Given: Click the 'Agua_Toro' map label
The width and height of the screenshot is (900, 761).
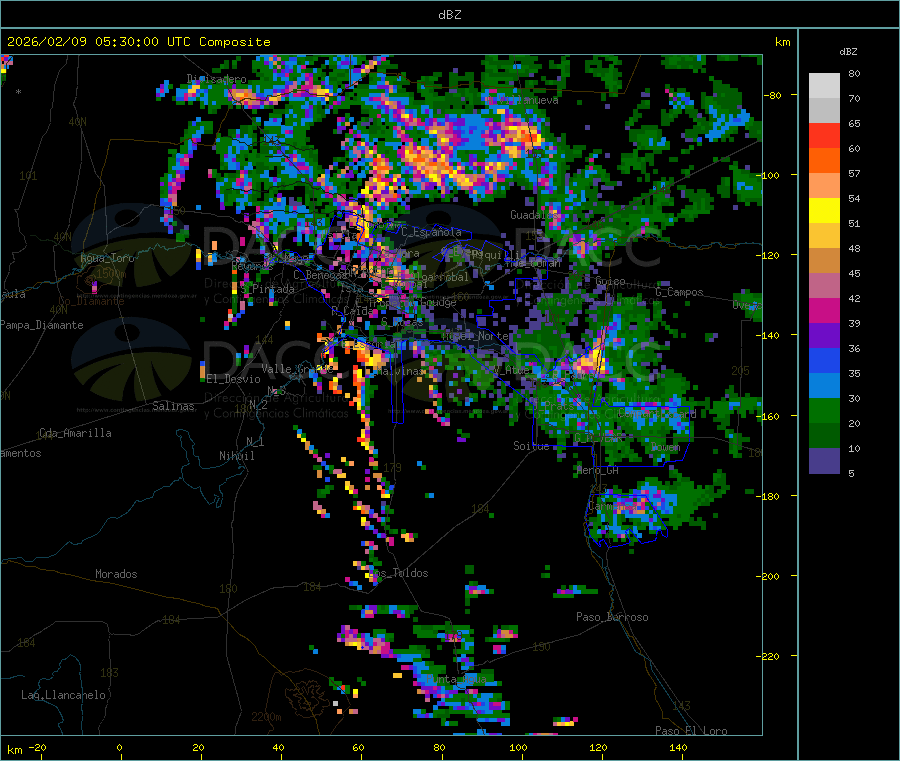Looking at the screenshot, I should pyautogui.click(x=107, y=258).
